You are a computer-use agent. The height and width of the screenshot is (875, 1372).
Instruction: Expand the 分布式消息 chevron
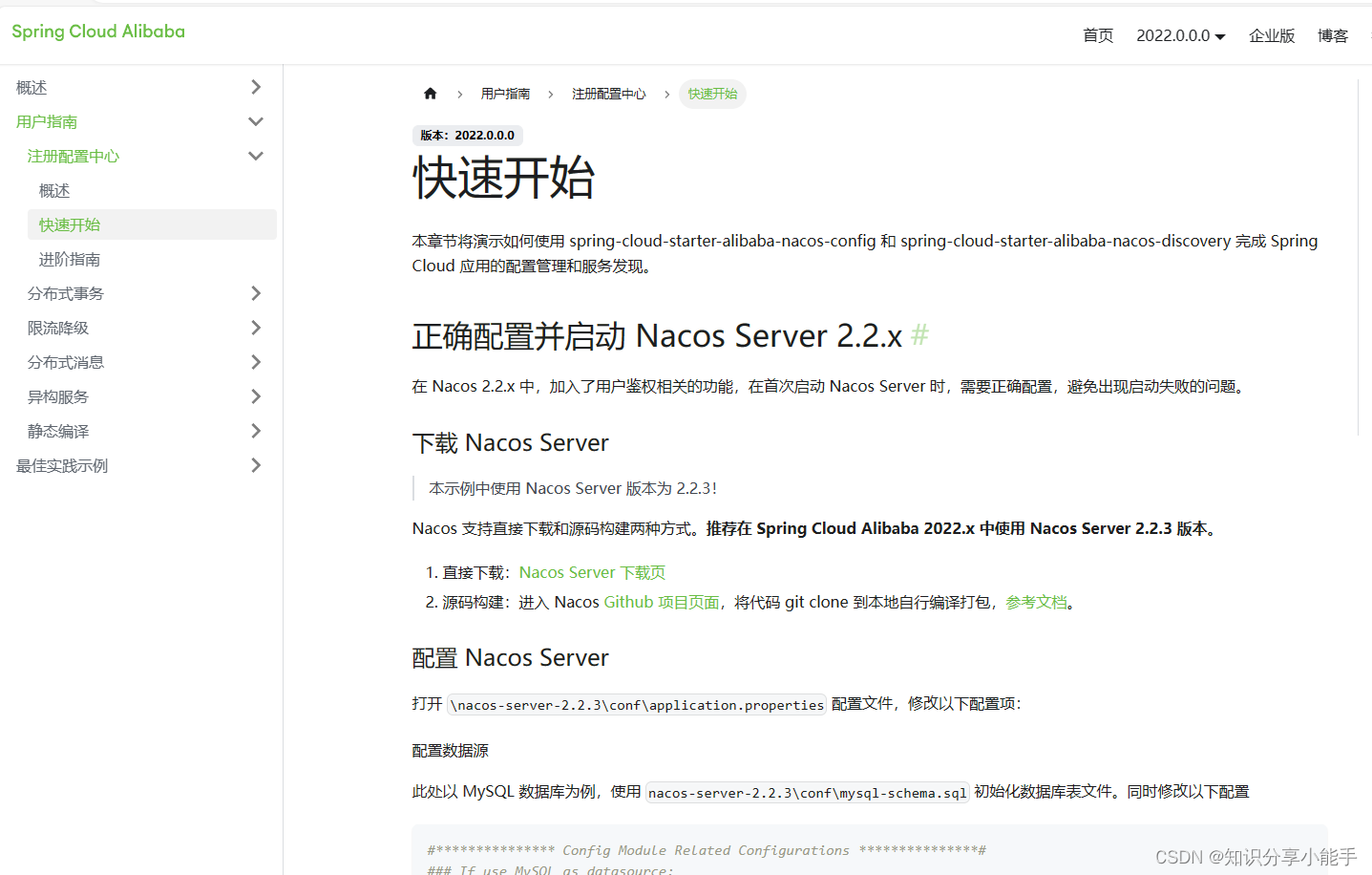[x=255, y=362]
